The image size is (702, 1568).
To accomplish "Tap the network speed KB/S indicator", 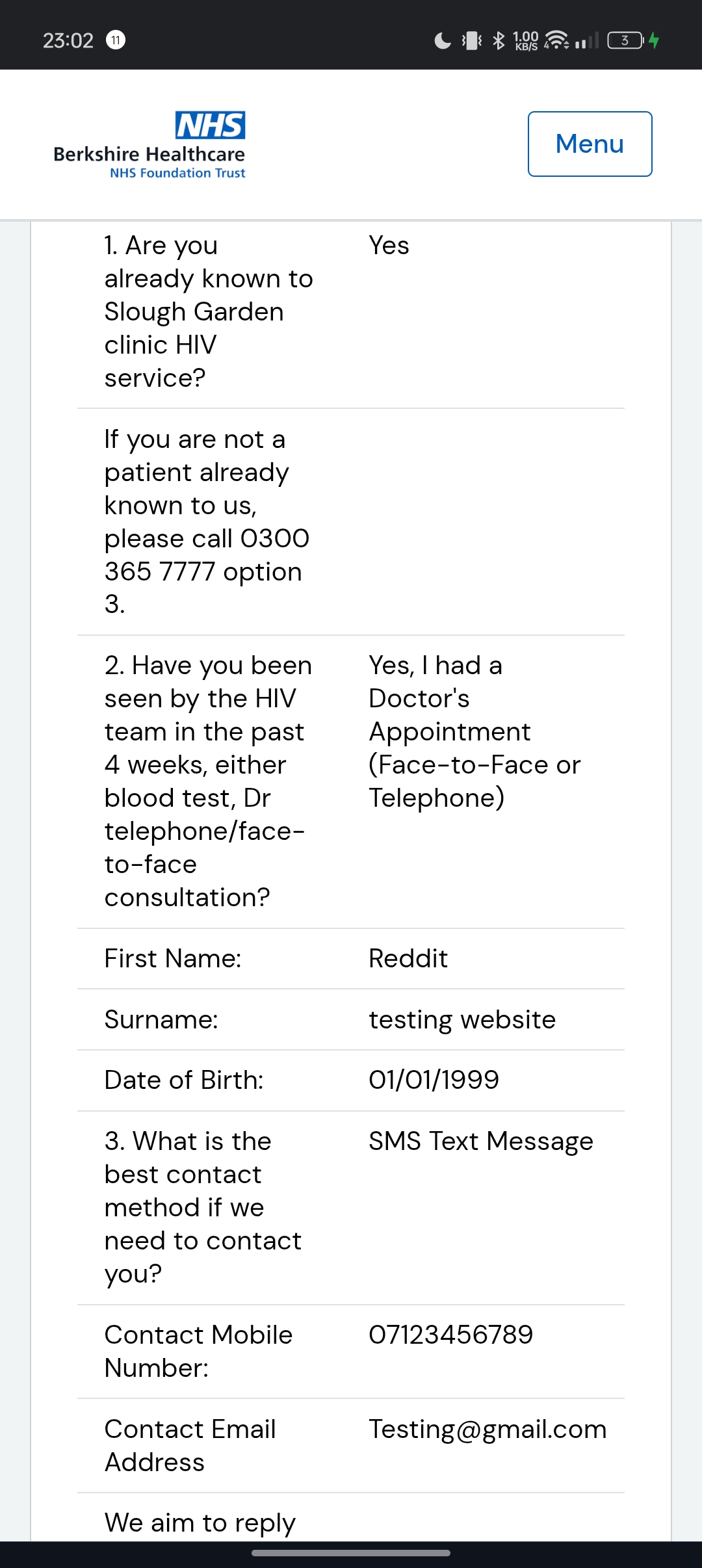I will point(526,40).
